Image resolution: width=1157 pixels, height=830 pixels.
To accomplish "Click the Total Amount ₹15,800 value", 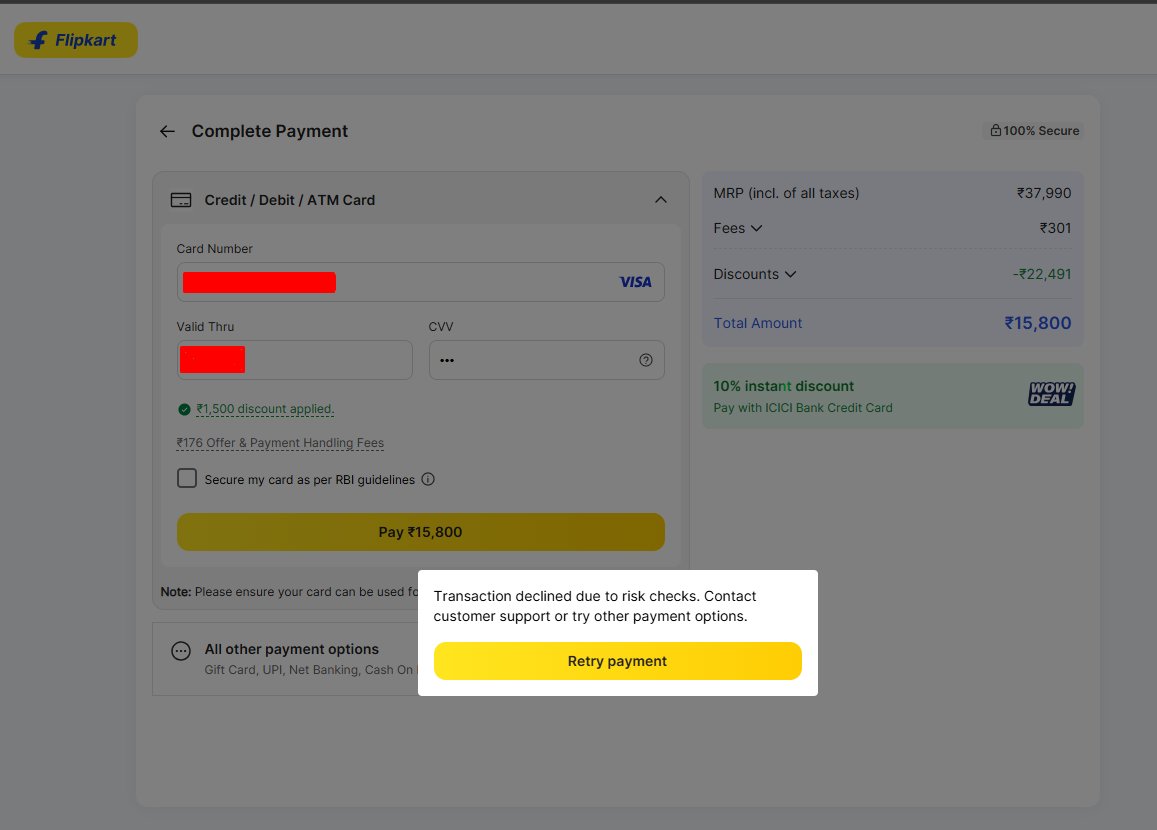I will click(1037, 323).
